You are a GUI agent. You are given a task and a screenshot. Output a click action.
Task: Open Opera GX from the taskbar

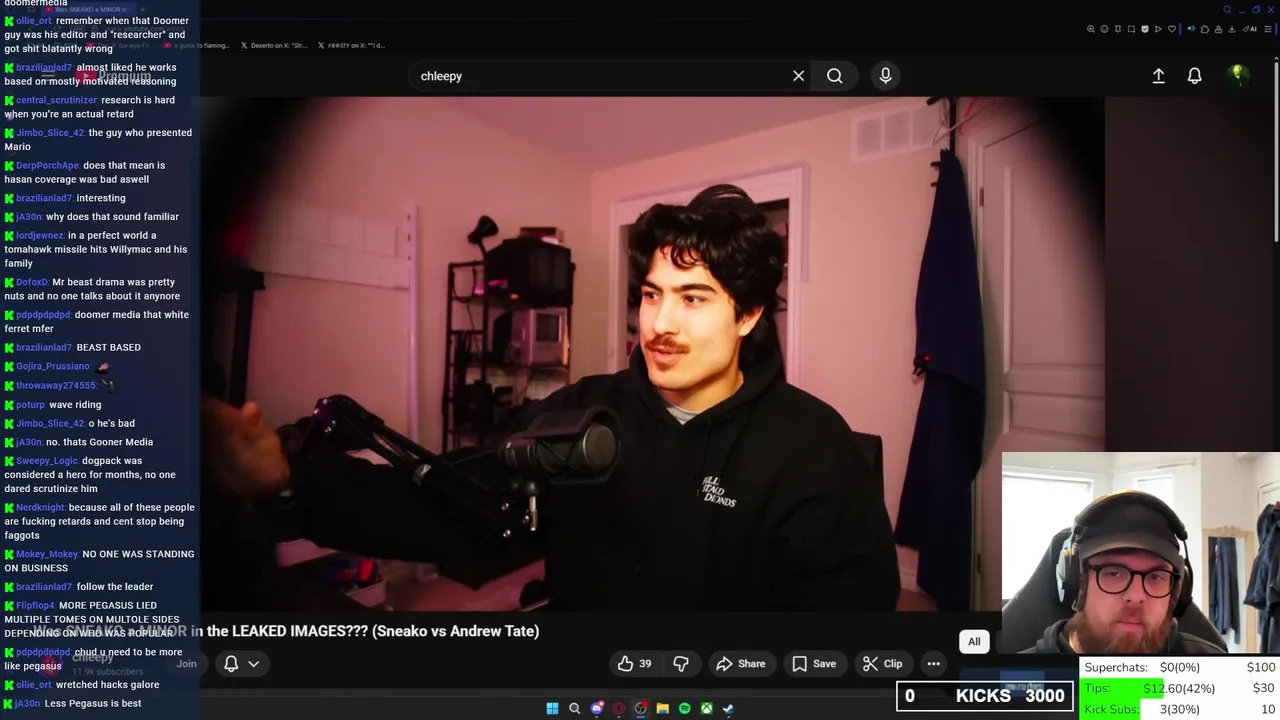click(x=619, y=708)
